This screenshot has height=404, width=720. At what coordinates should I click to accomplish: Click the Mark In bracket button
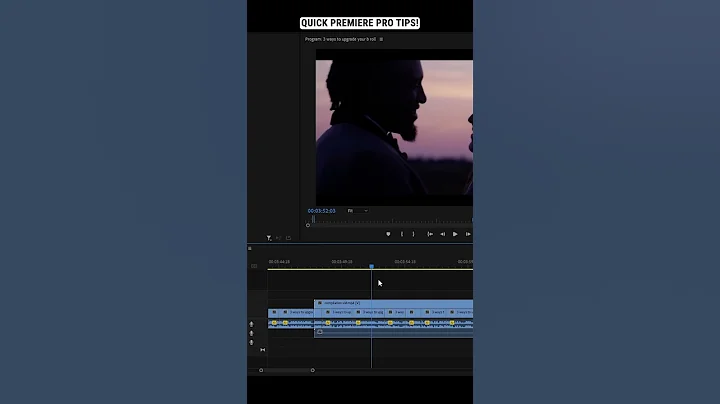(402, 234)
